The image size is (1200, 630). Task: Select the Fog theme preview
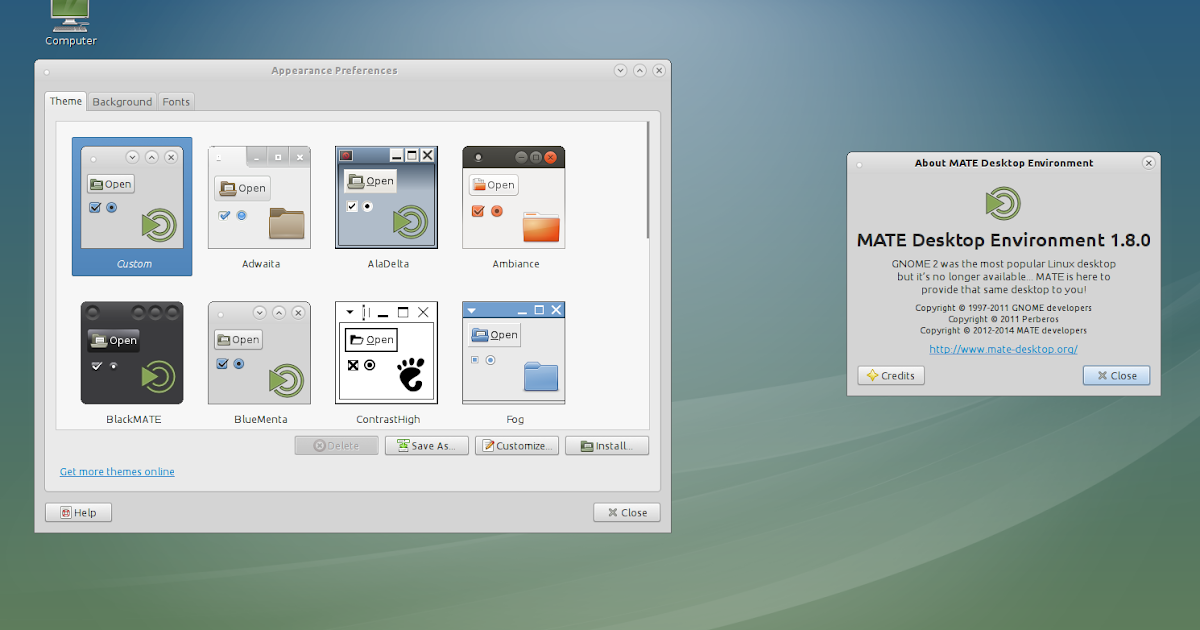click(513, 353)
